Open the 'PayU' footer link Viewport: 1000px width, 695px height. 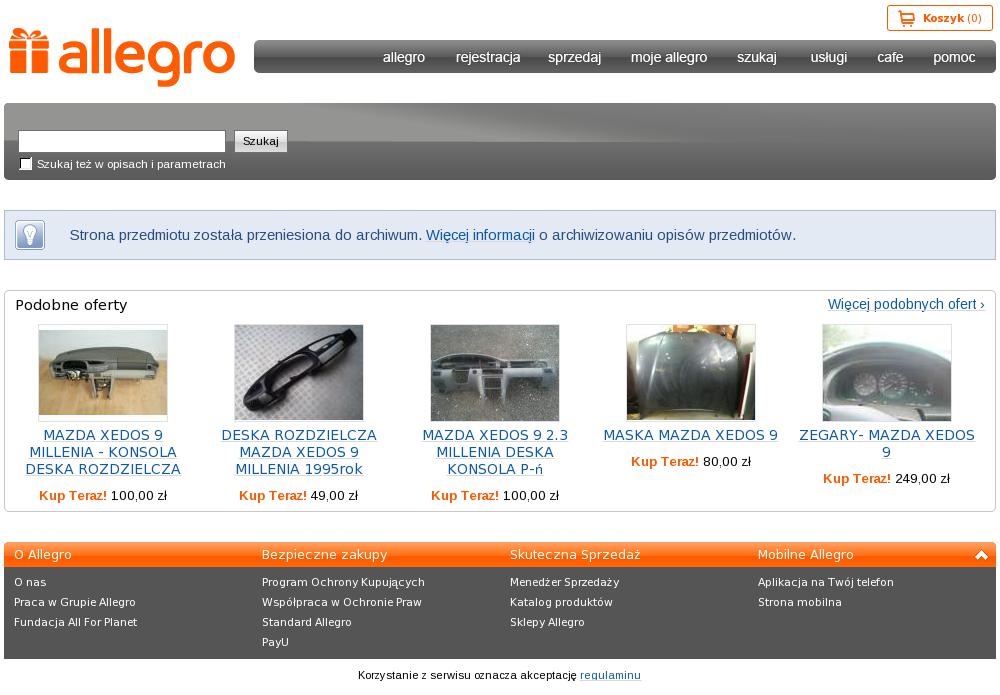click(276, 642)
